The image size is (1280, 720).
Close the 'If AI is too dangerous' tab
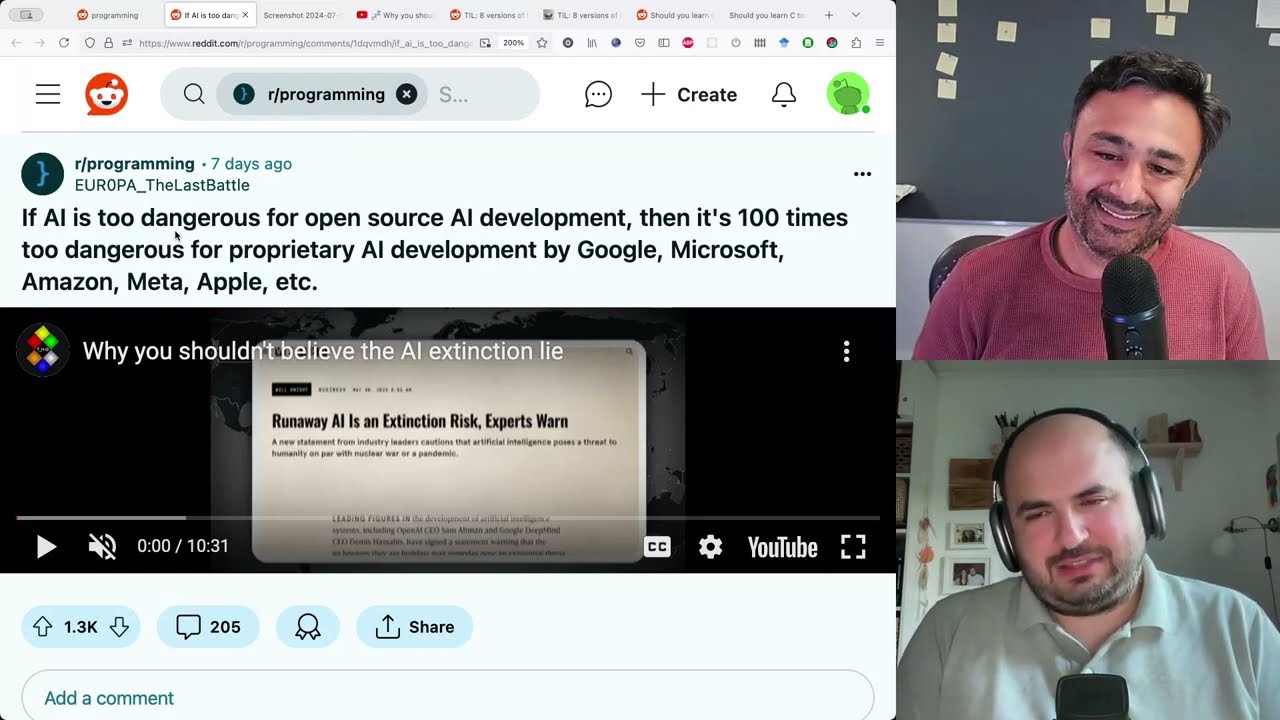click(x=245, y=15)
